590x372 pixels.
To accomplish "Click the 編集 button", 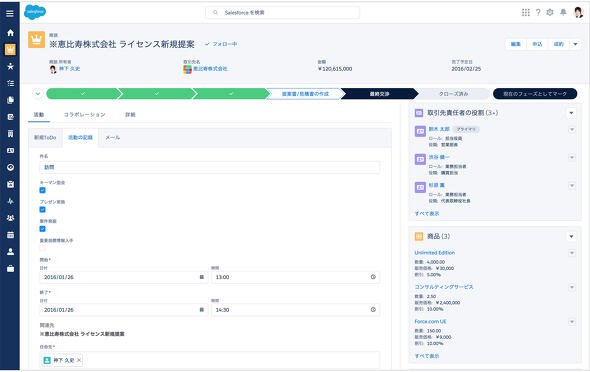I will click(x=515, y=44).
